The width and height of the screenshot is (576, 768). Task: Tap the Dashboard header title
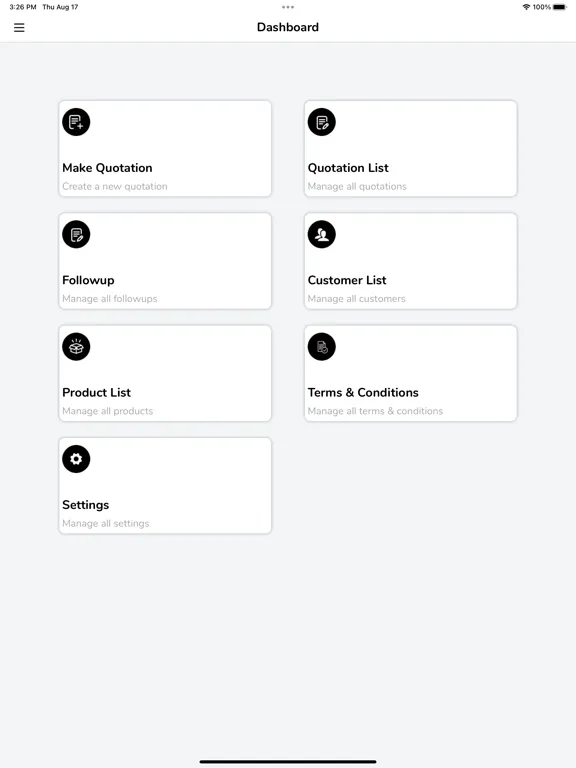coord(288,27)
